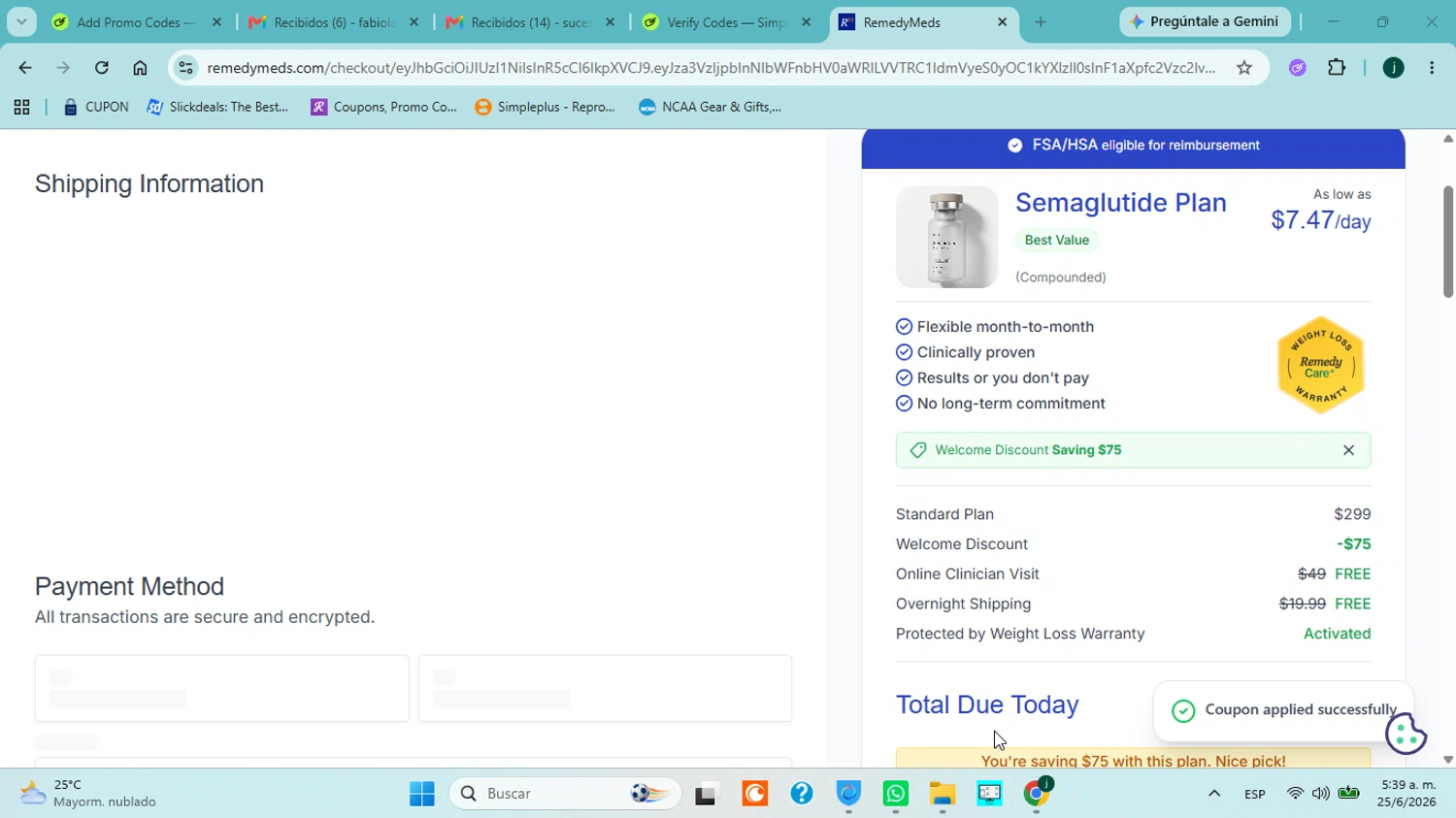View site information icon in address bar
Viewport: 1456px width, 818px height.
coord(185,67)
